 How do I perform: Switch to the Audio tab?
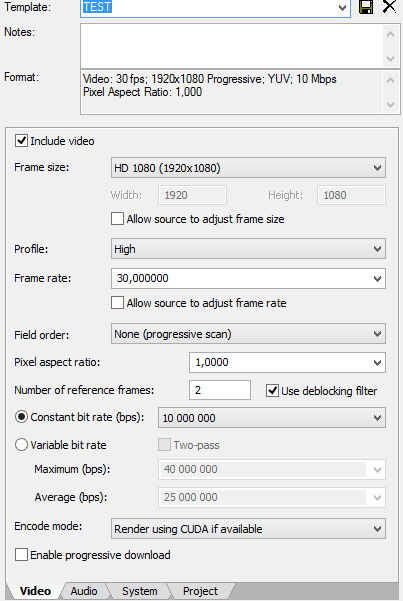pos(84,591)
